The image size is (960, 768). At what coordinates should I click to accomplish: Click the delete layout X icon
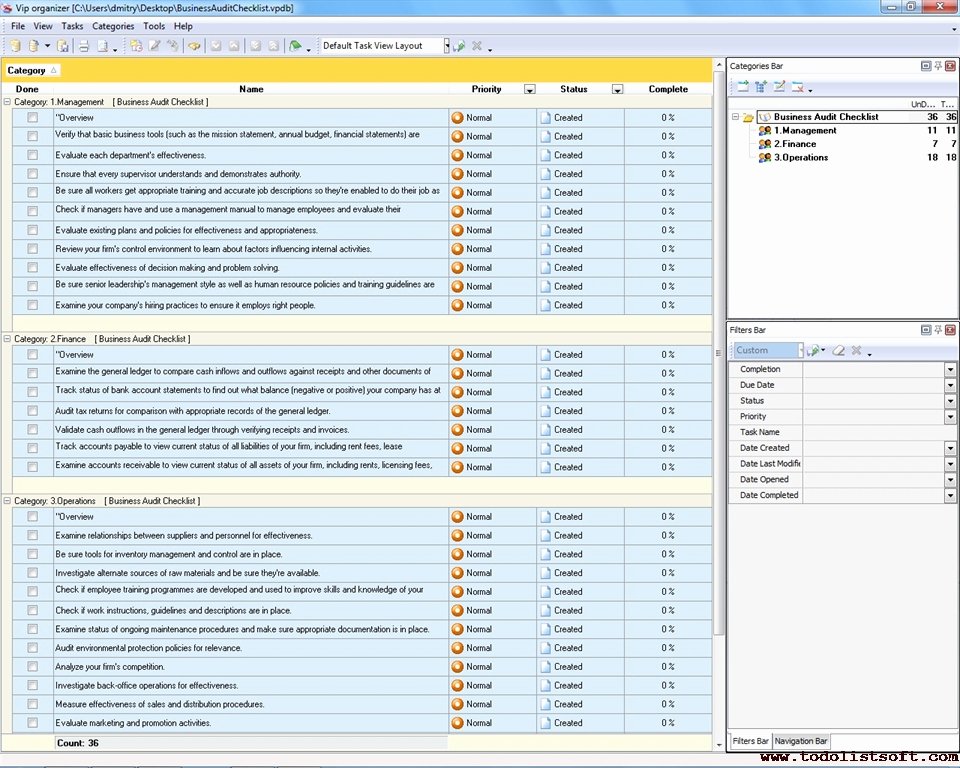[477, 46]
